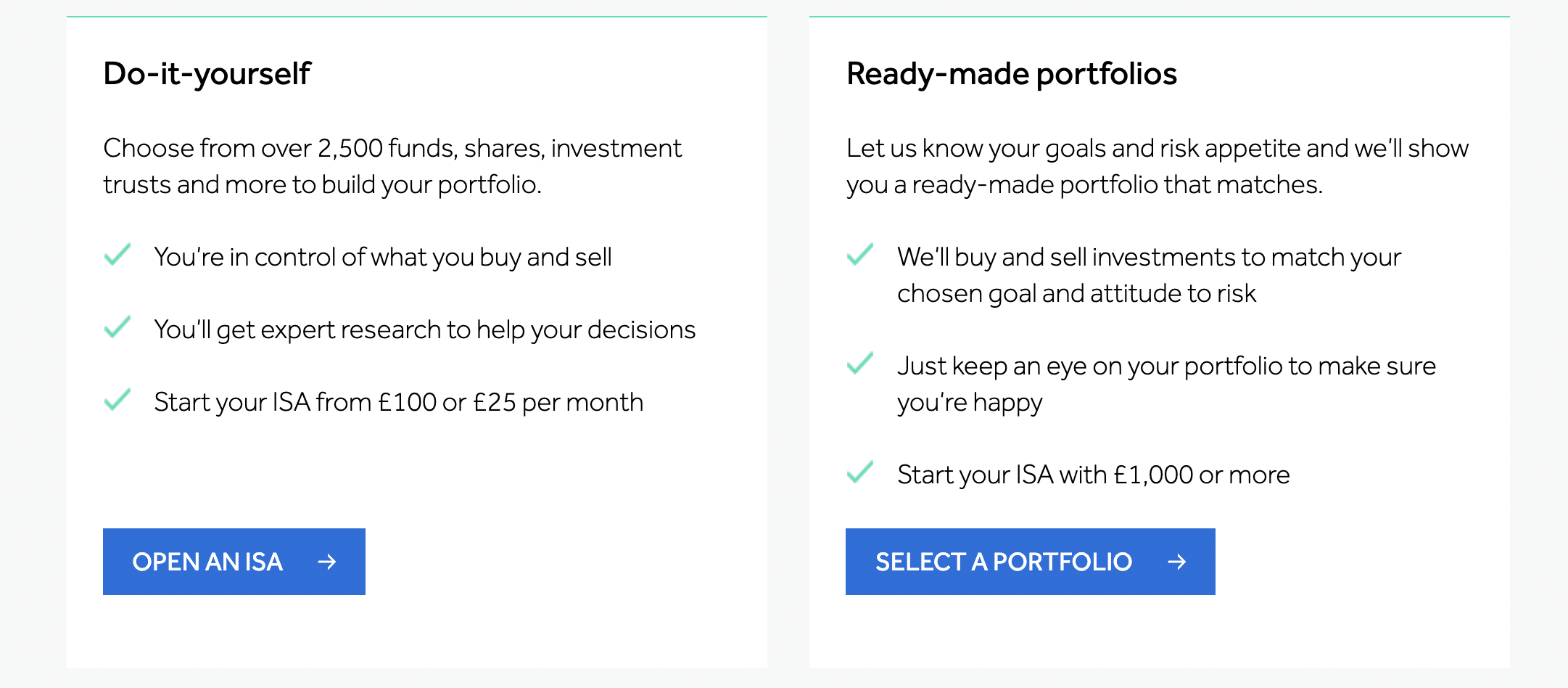
Task: Click the "Do-it-yourself" heading
Action: 207,73
